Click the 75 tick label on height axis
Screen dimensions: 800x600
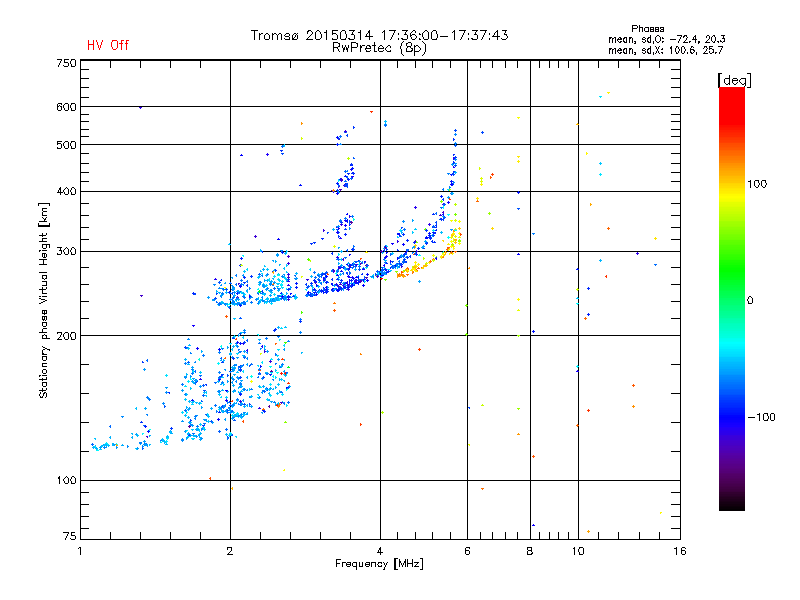click(70, 536)
